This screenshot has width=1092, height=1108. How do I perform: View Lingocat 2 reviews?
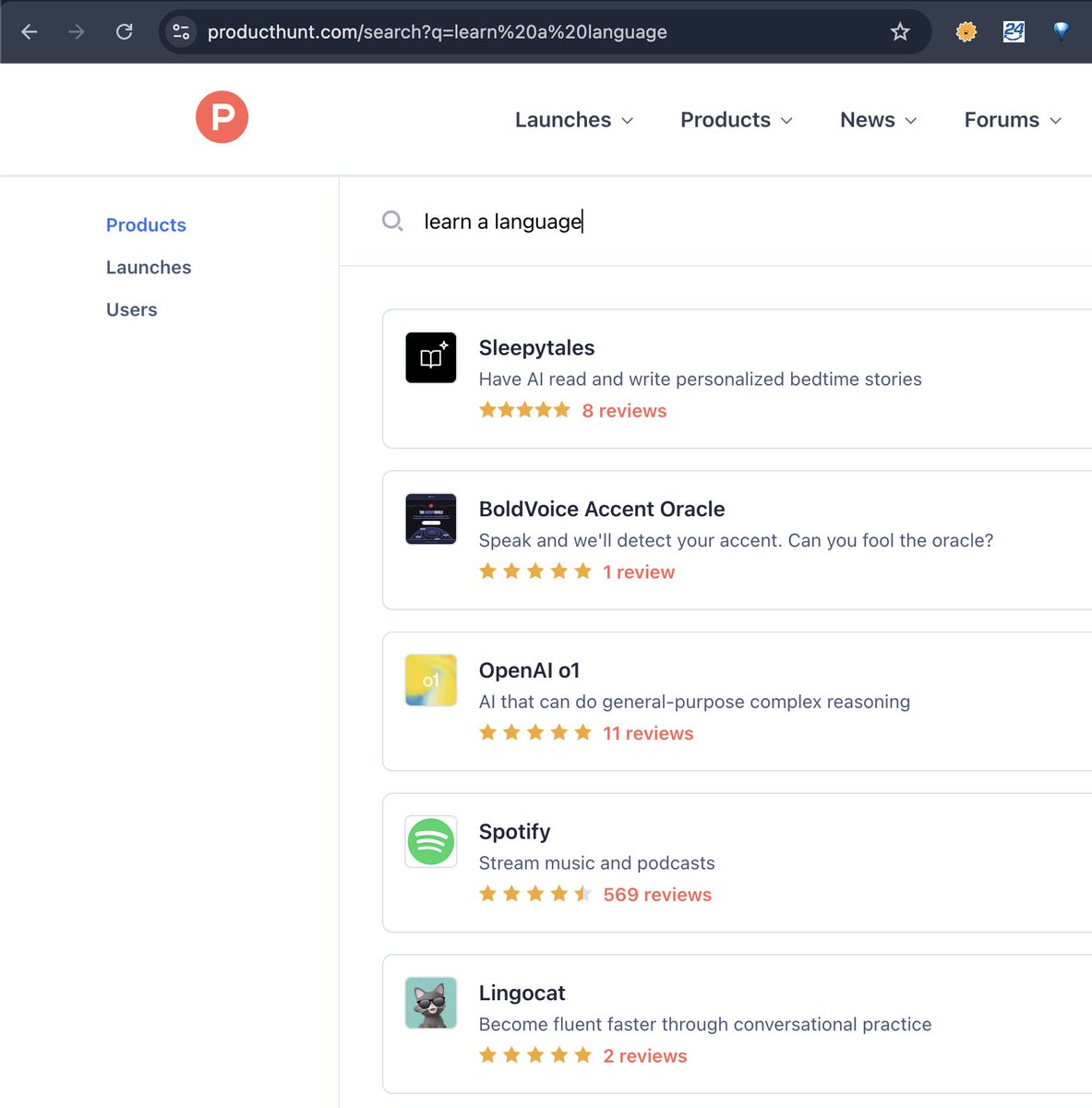[645, 1056]
